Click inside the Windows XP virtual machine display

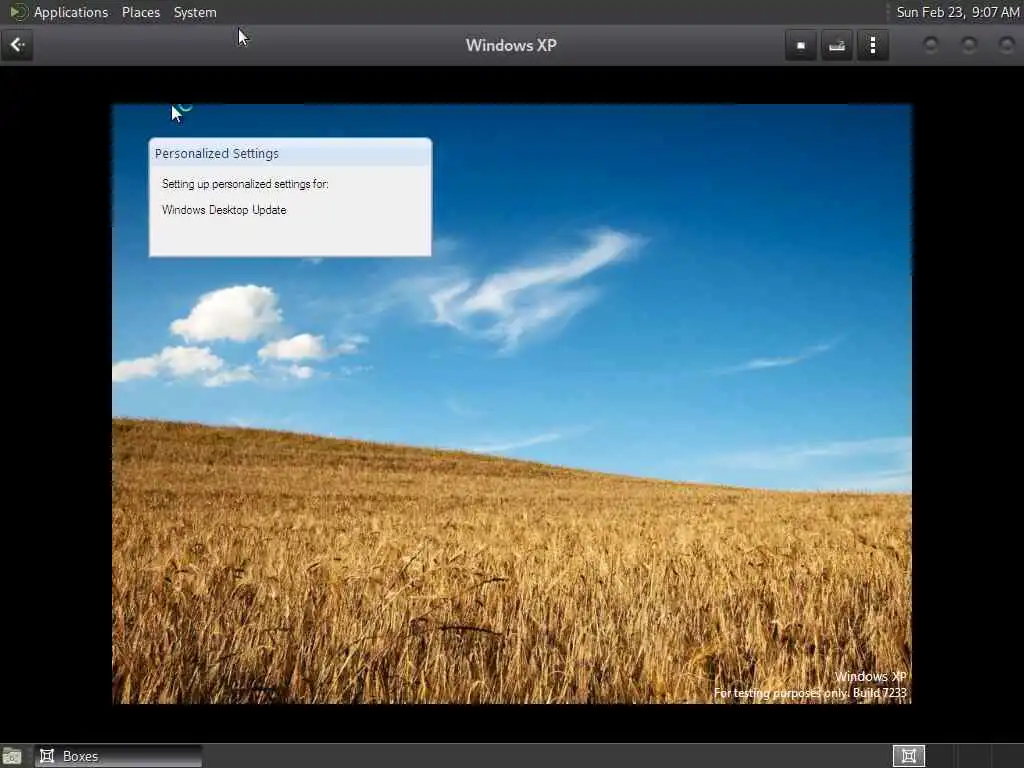click(511, 404)
